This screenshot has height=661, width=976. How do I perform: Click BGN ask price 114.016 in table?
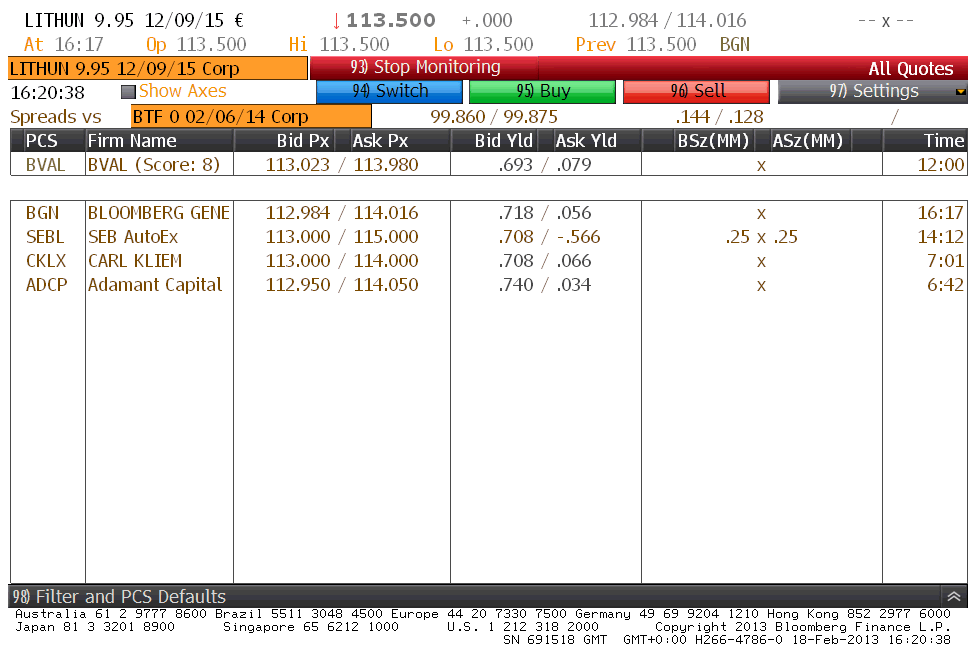coord(386,213)
